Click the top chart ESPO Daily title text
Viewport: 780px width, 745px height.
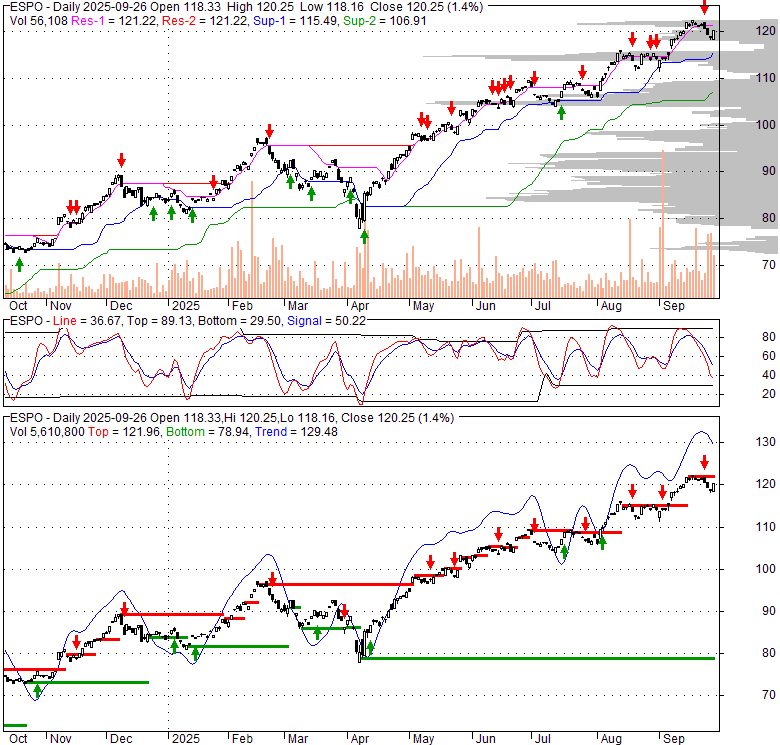[x=246, y=7]
